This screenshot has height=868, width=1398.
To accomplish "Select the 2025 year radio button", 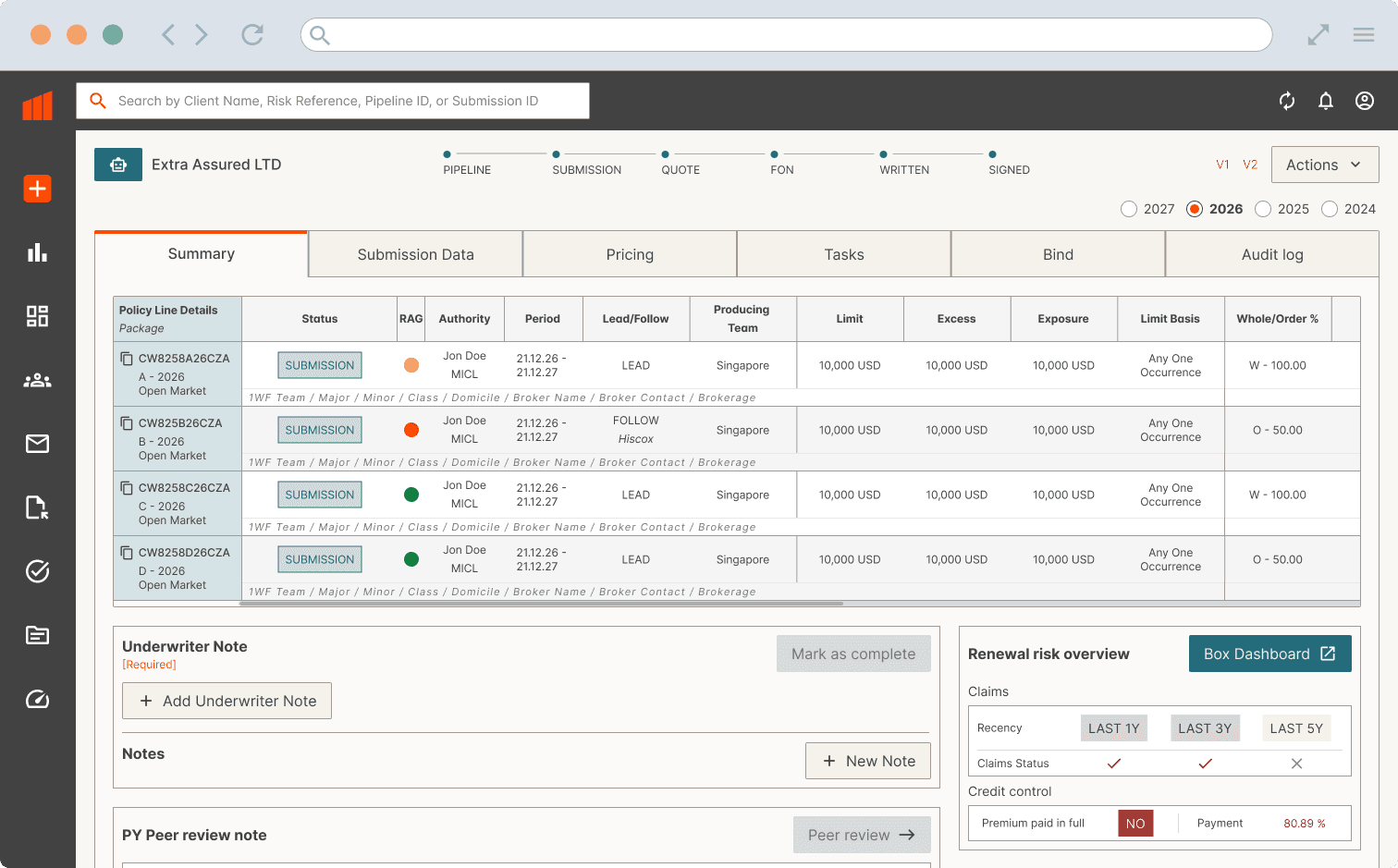I will coord(1263,209).
